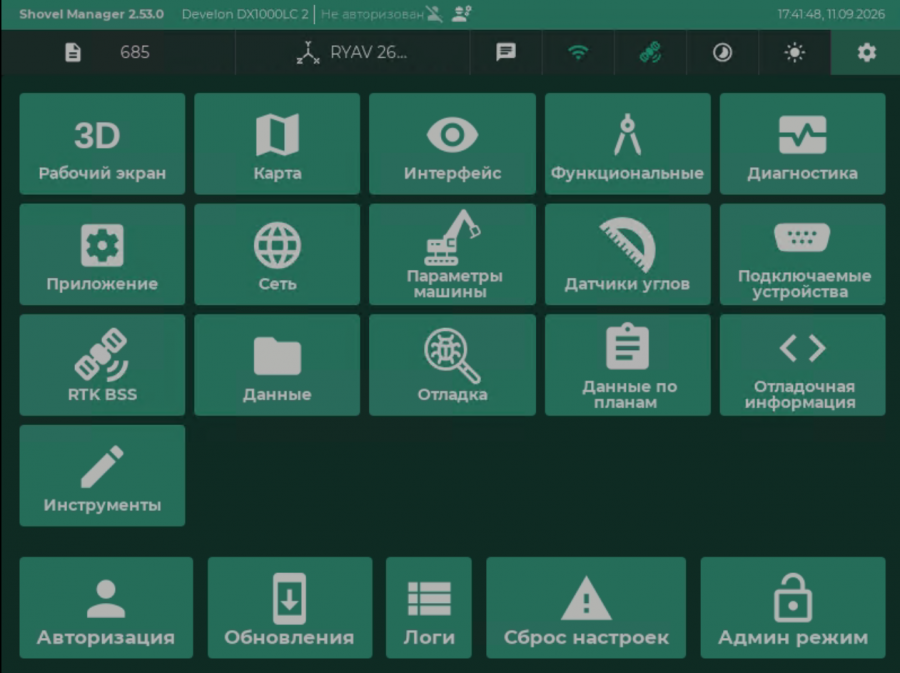Screen dimensions: 900x673
Task: Click the 'Develon DX1000LC 2' machine name
Action: [245, 14]
